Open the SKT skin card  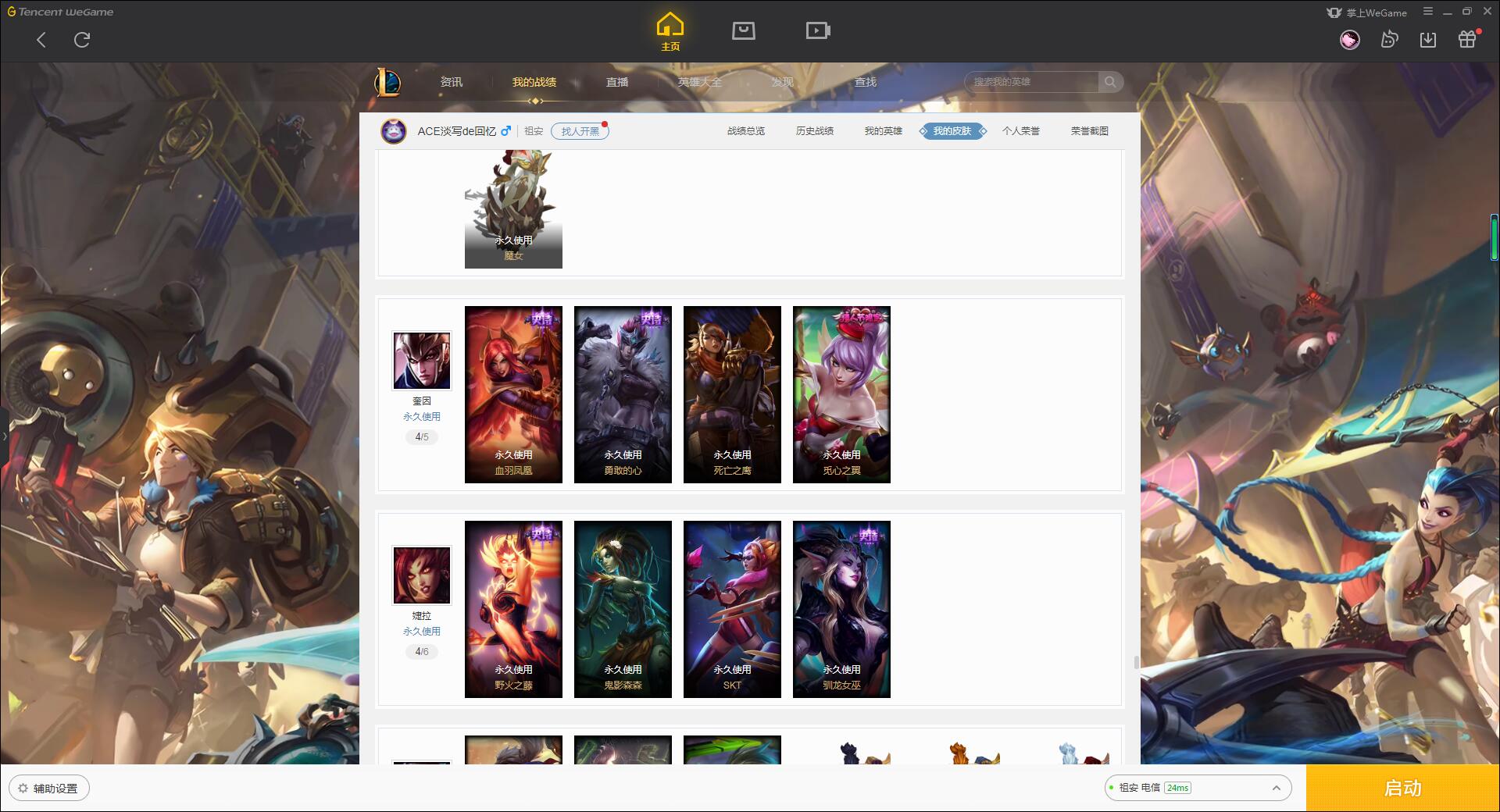[732, 609]
